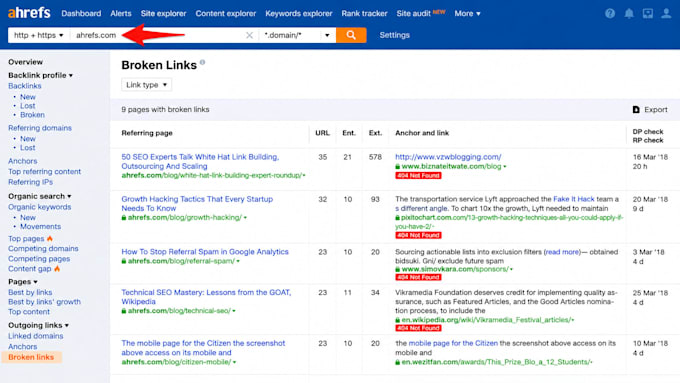This screenshot has height=383, width=680.
Task: Open Top referring content
Action: pos(44,171)
